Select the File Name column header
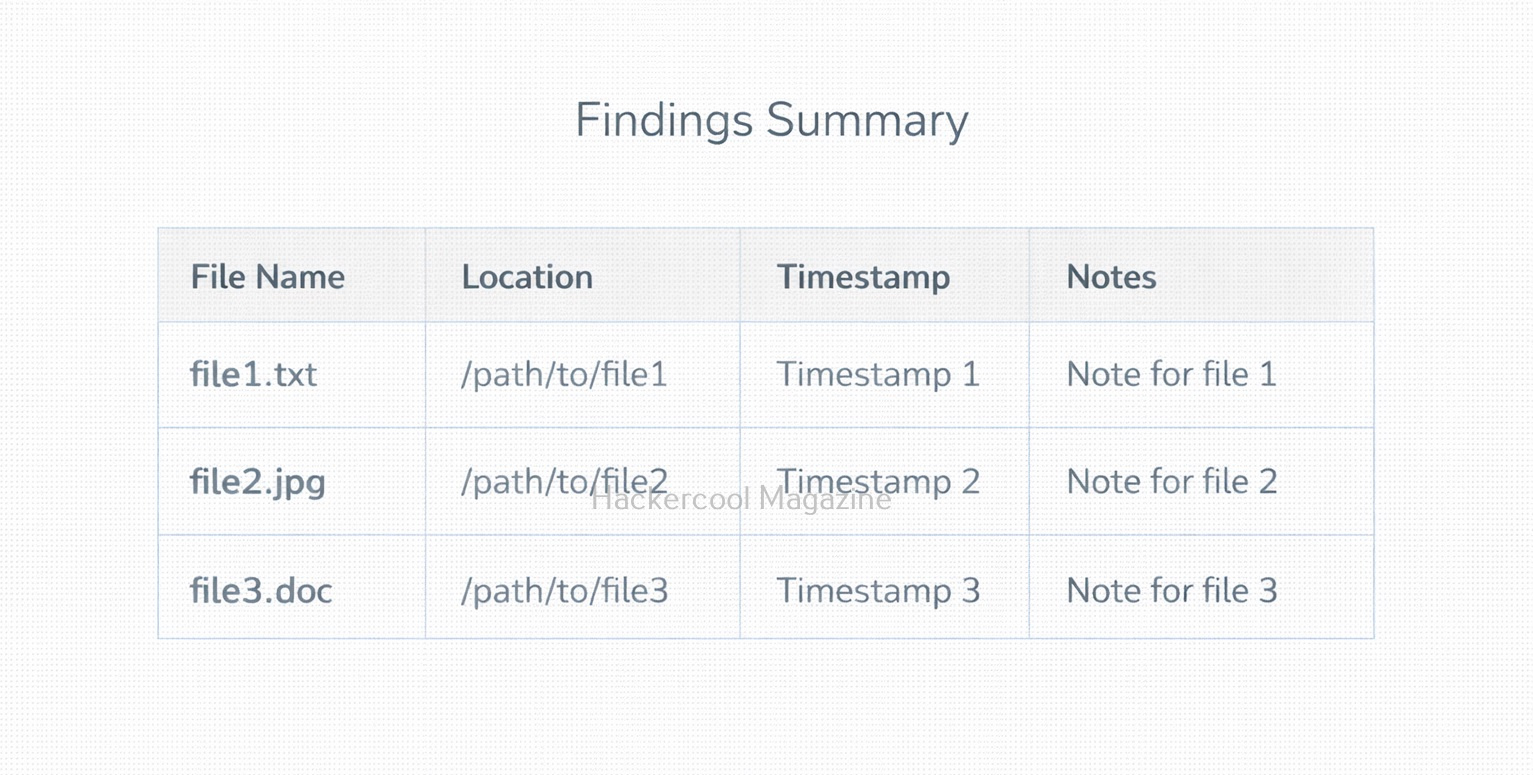Image resolution: width=1533 pixels, height=775 pixels. (x=268, y=277)
